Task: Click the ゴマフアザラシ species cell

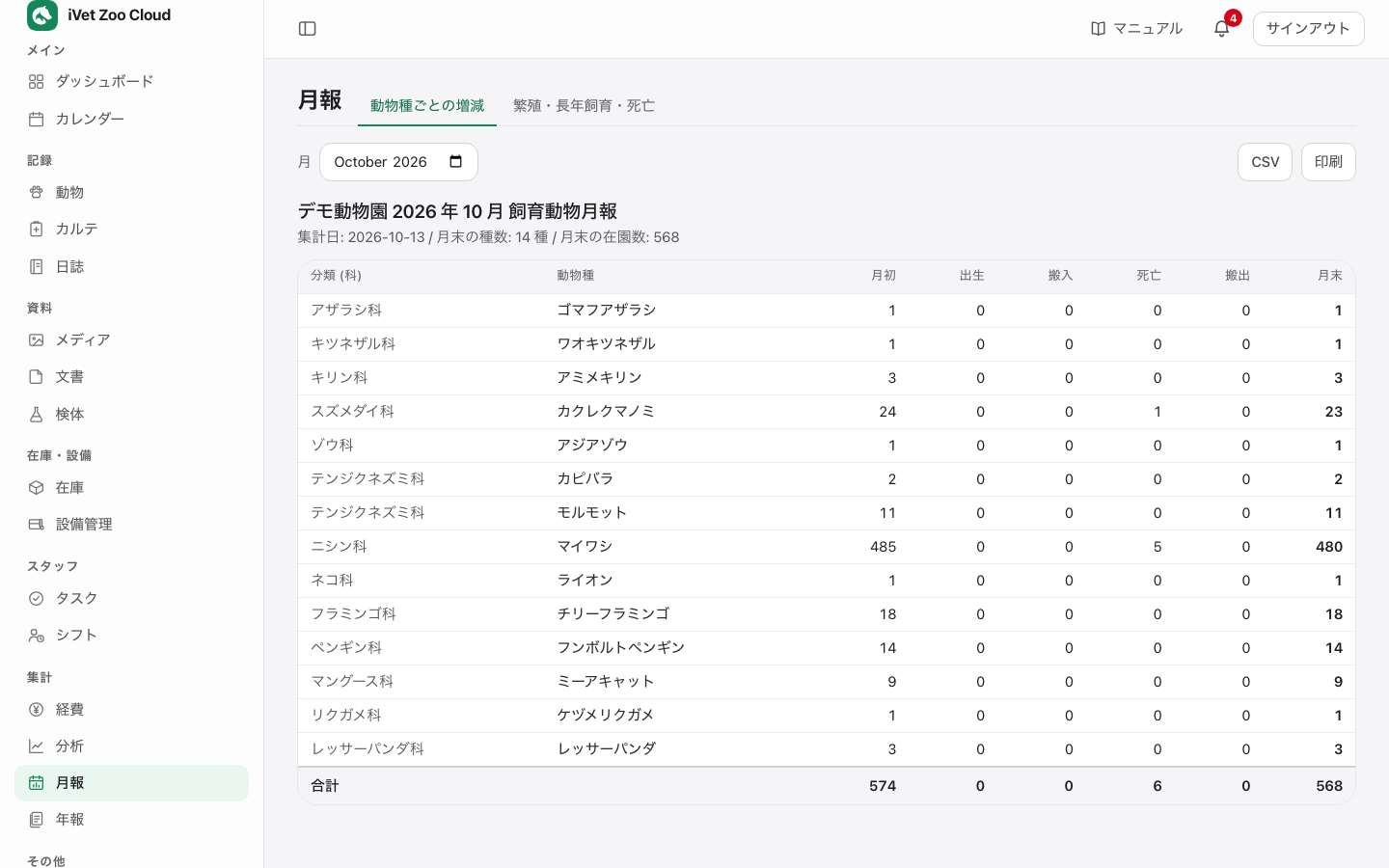Action: click(x=607, y=311)
